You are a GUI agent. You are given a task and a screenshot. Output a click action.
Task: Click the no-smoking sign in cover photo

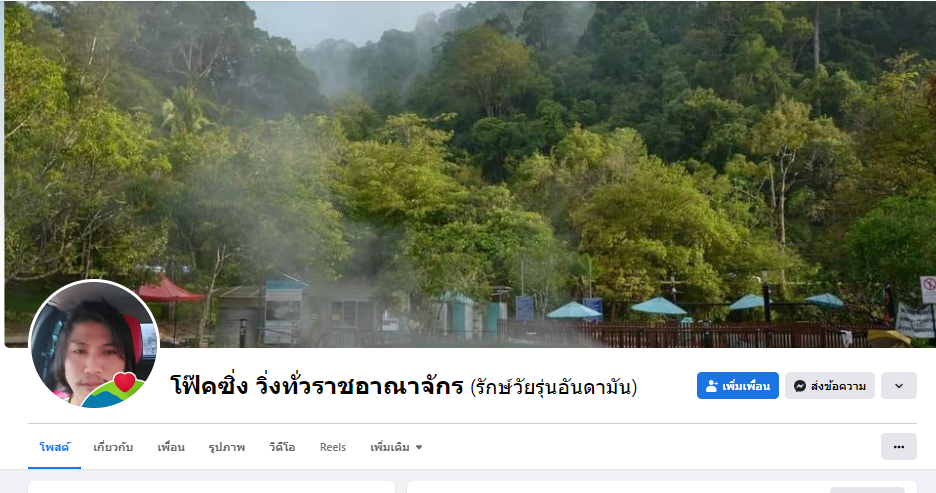coord(928,289)
